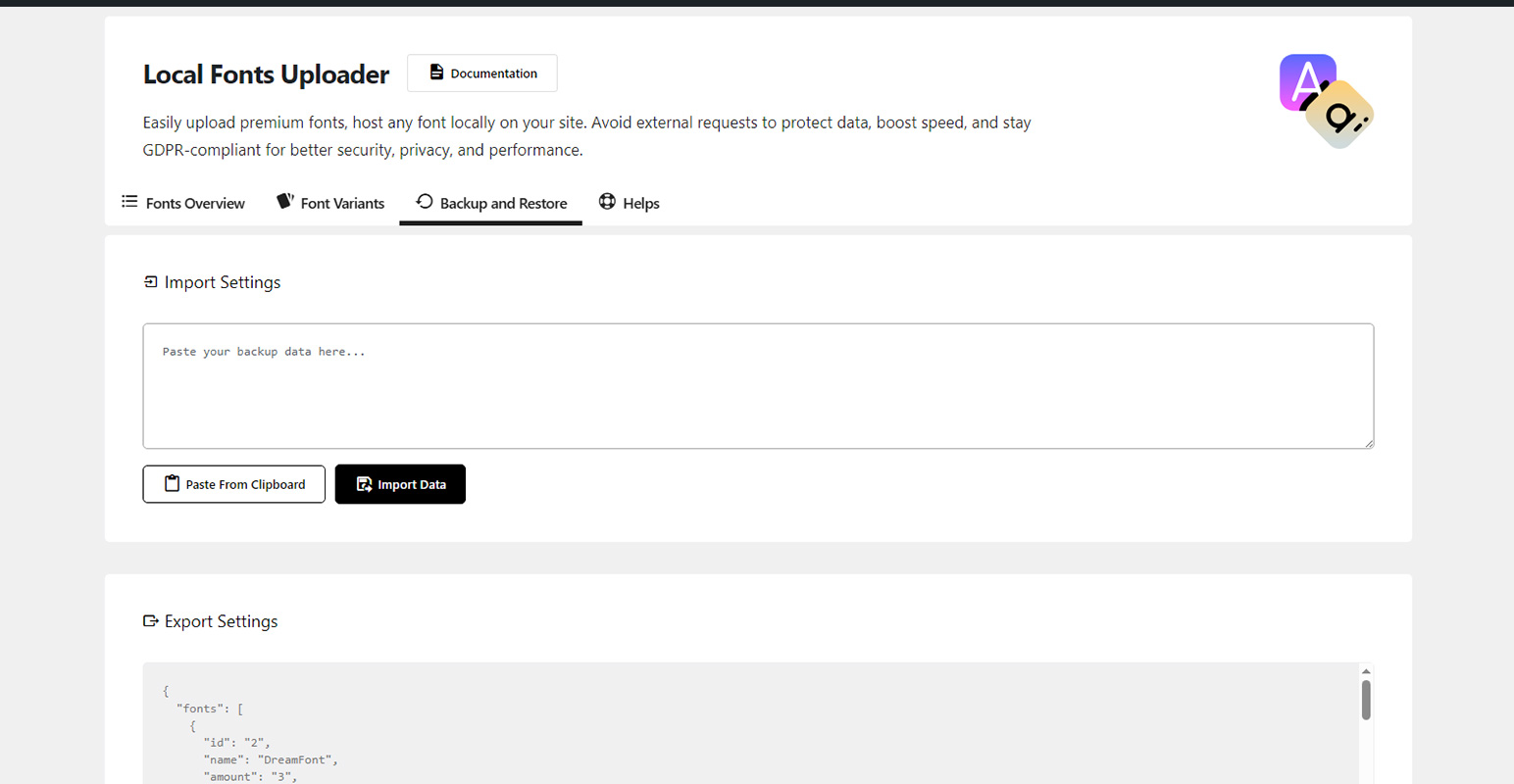Click the Export Settings heading icon
The image size is (1514, 784).
[150, 621]
